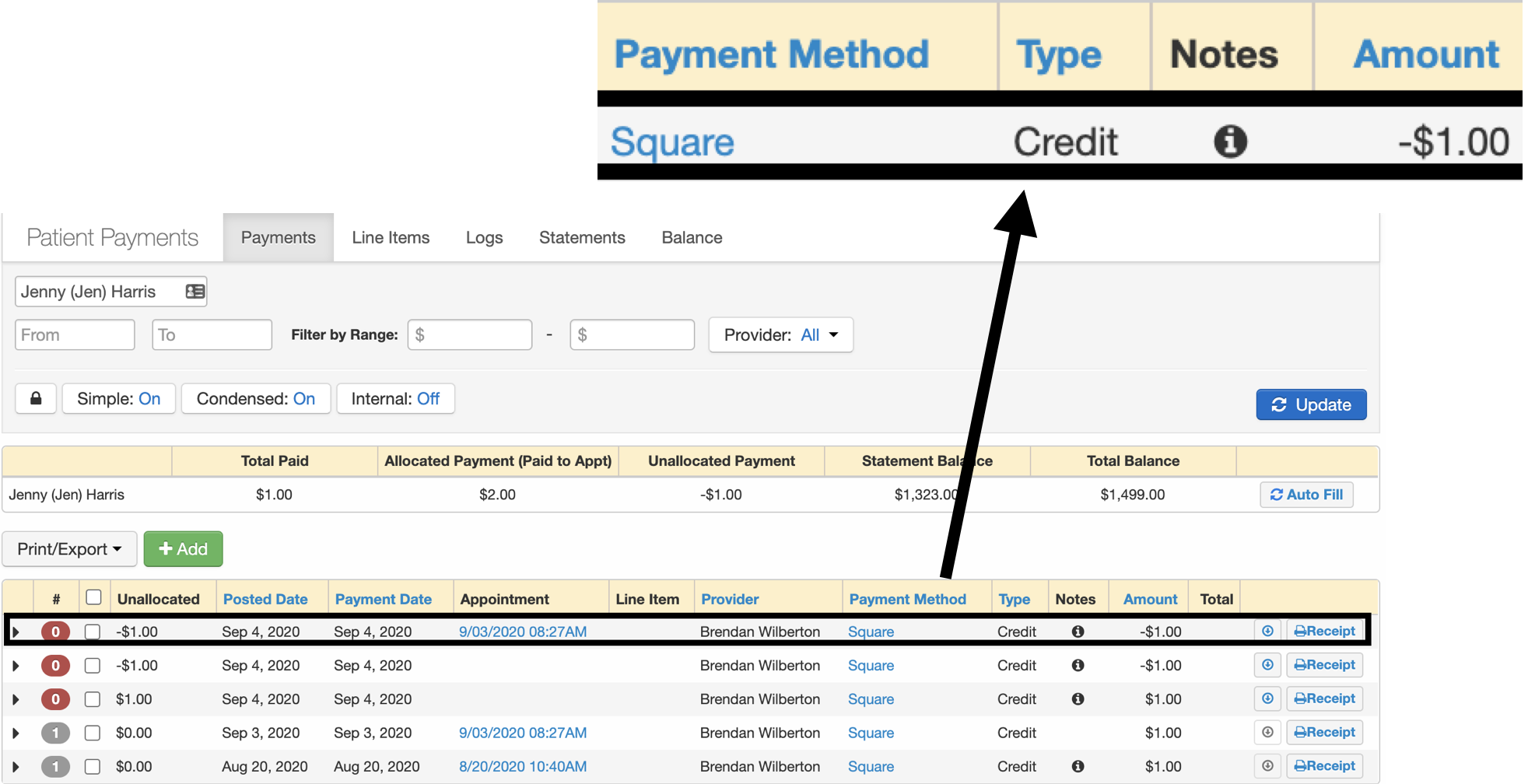Viewport: 1528px width, 784px height.
Task: Click gray 1 badge in Sep 3, 2020 row
Action: point(55,733)
